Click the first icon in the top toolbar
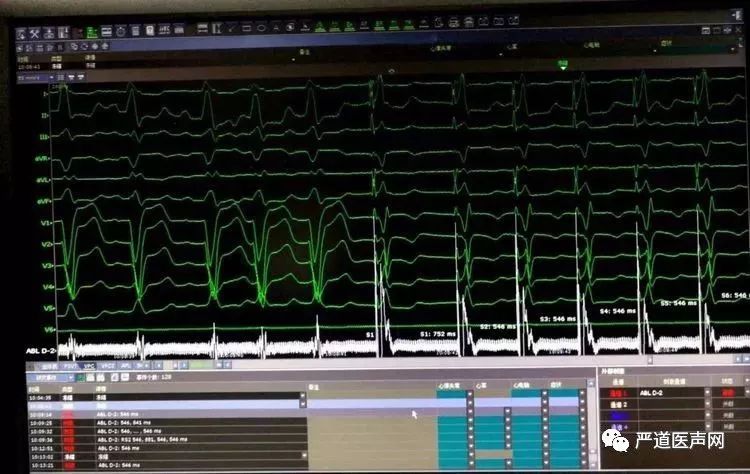This screenshot has width=750, height=474. click(21, 33)
